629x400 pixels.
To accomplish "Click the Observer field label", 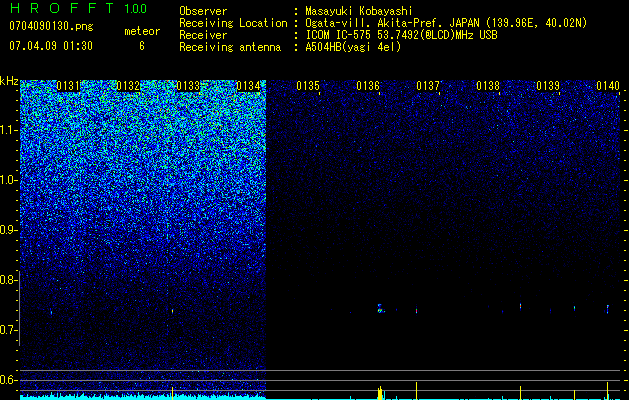I will [203, 11].
